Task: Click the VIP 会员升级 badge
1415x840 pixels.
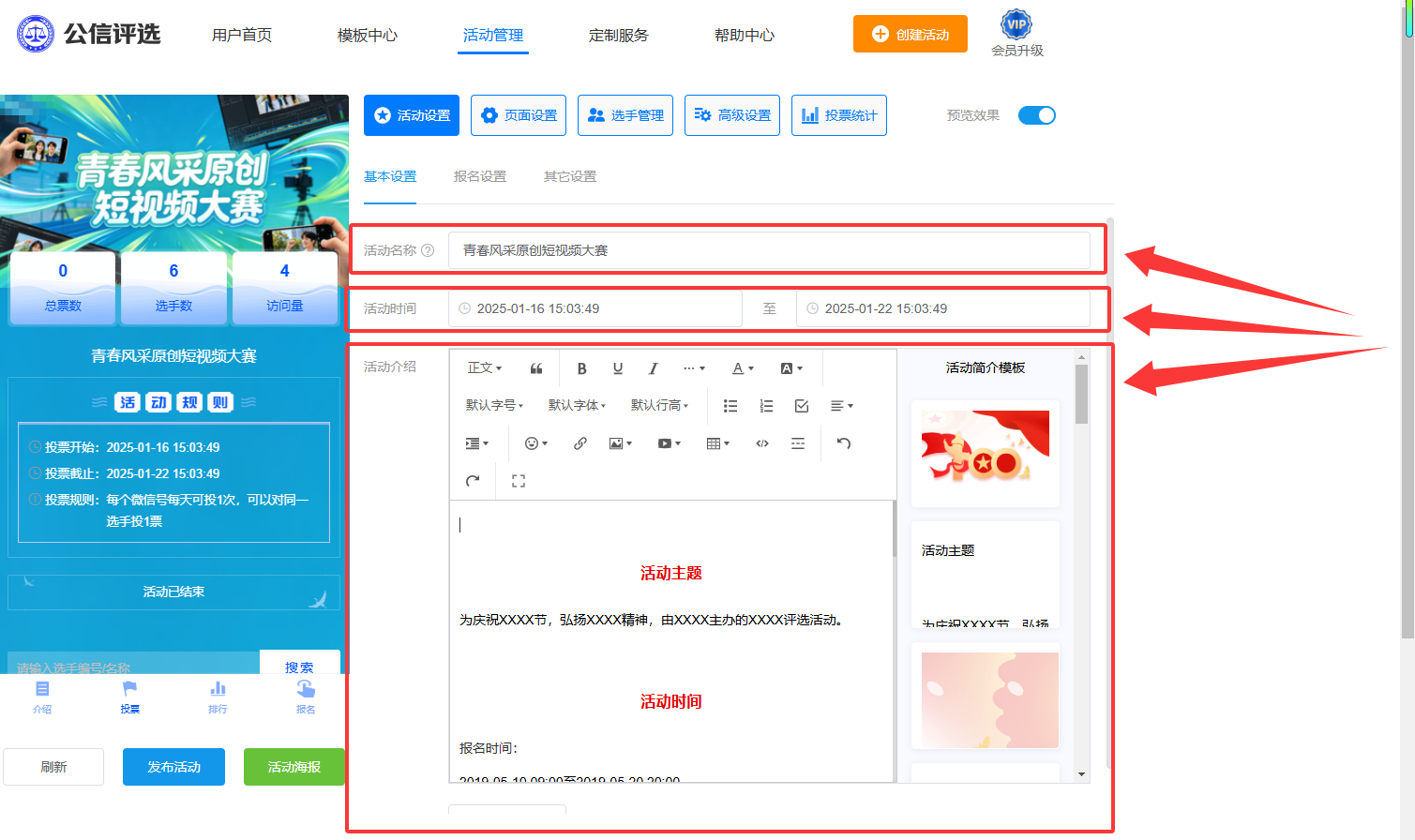Action: pos(1017,34)
